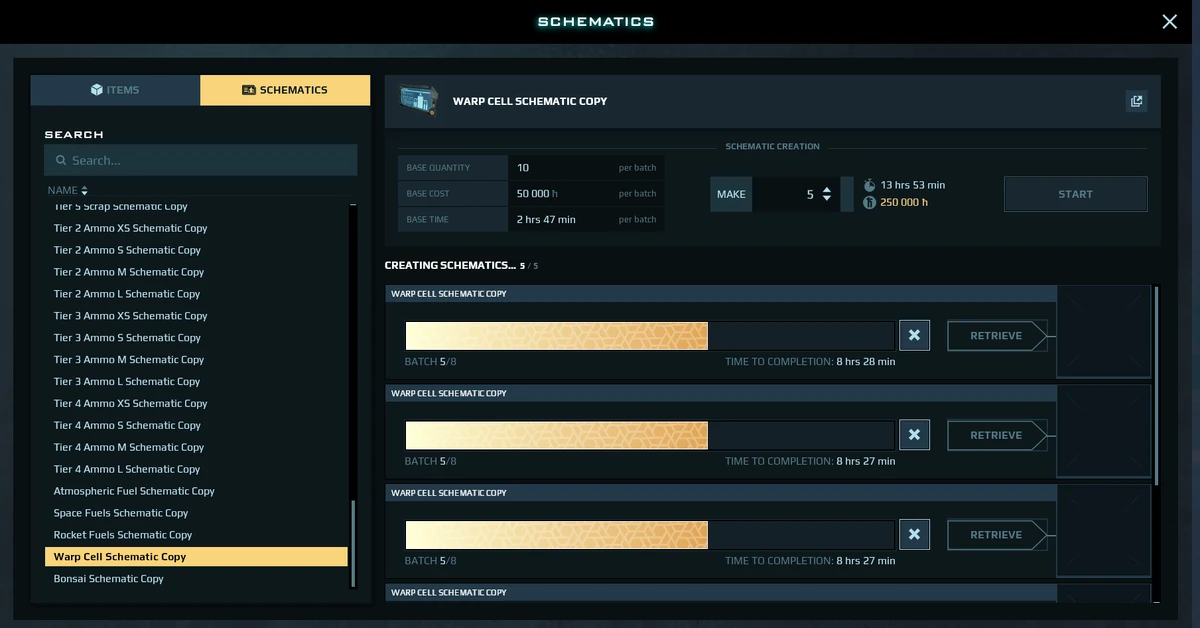Viewport: 1200px width, 628px height.
Task: Retrieve the first completed batch
Action: pyautogui.click(x=996, y=335)
